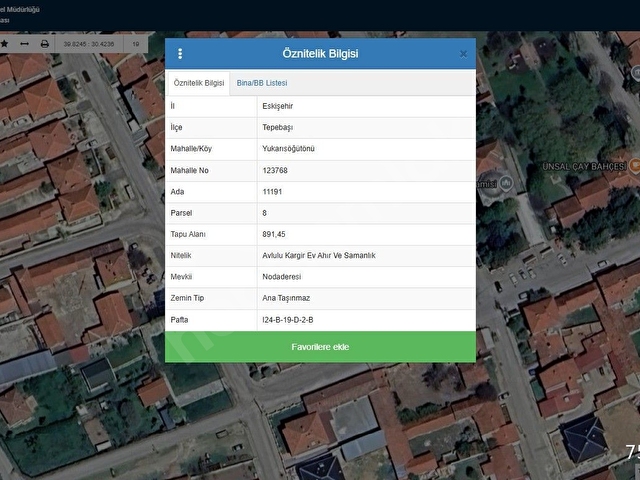Click the Mevkii value Nodaderesi
Image resolution: width=640 pixels, height=480 pixels.
pyautogui.click(x=282, y=277)
